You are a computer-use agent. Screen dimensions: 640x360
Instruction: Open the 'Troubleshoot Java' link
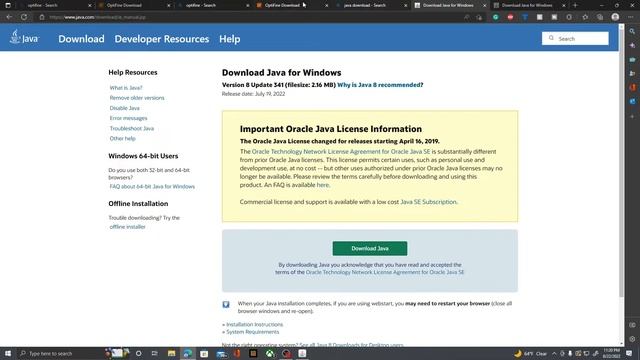pyautogui.click(x=131, y=128)
